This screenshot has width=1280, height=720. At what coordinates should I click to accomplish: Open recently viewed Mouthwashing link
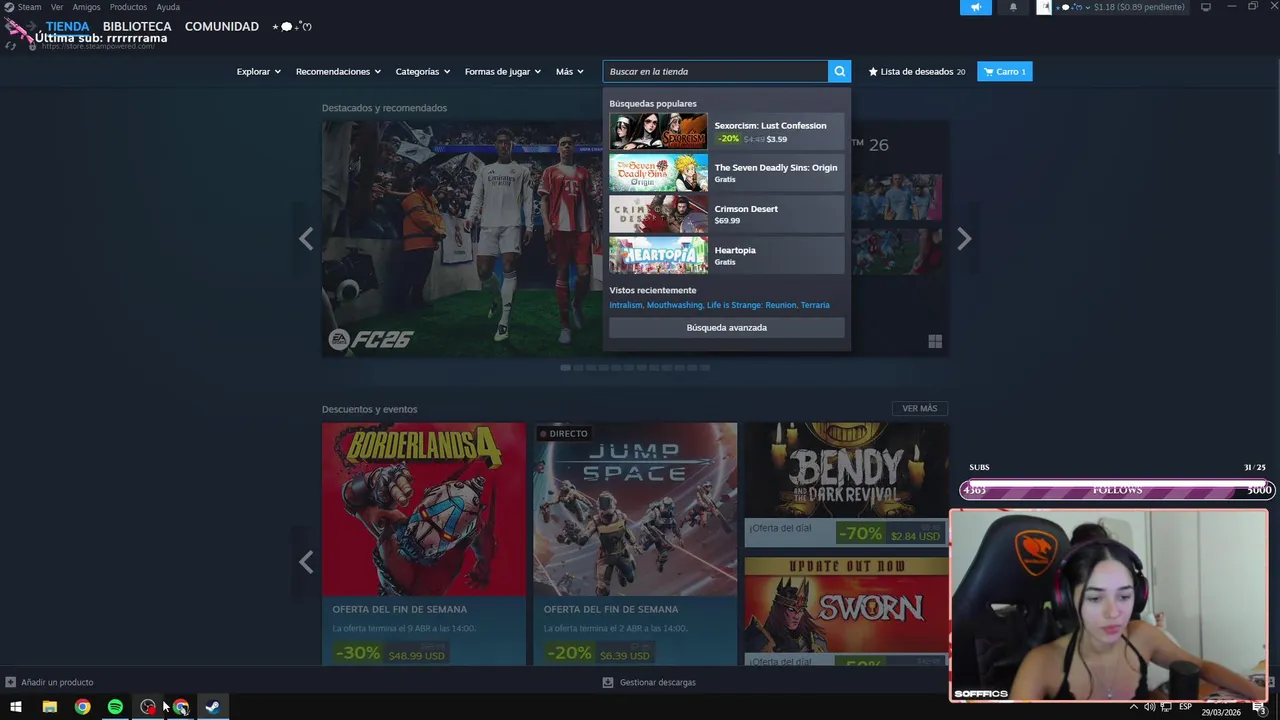tap(675, 305)
